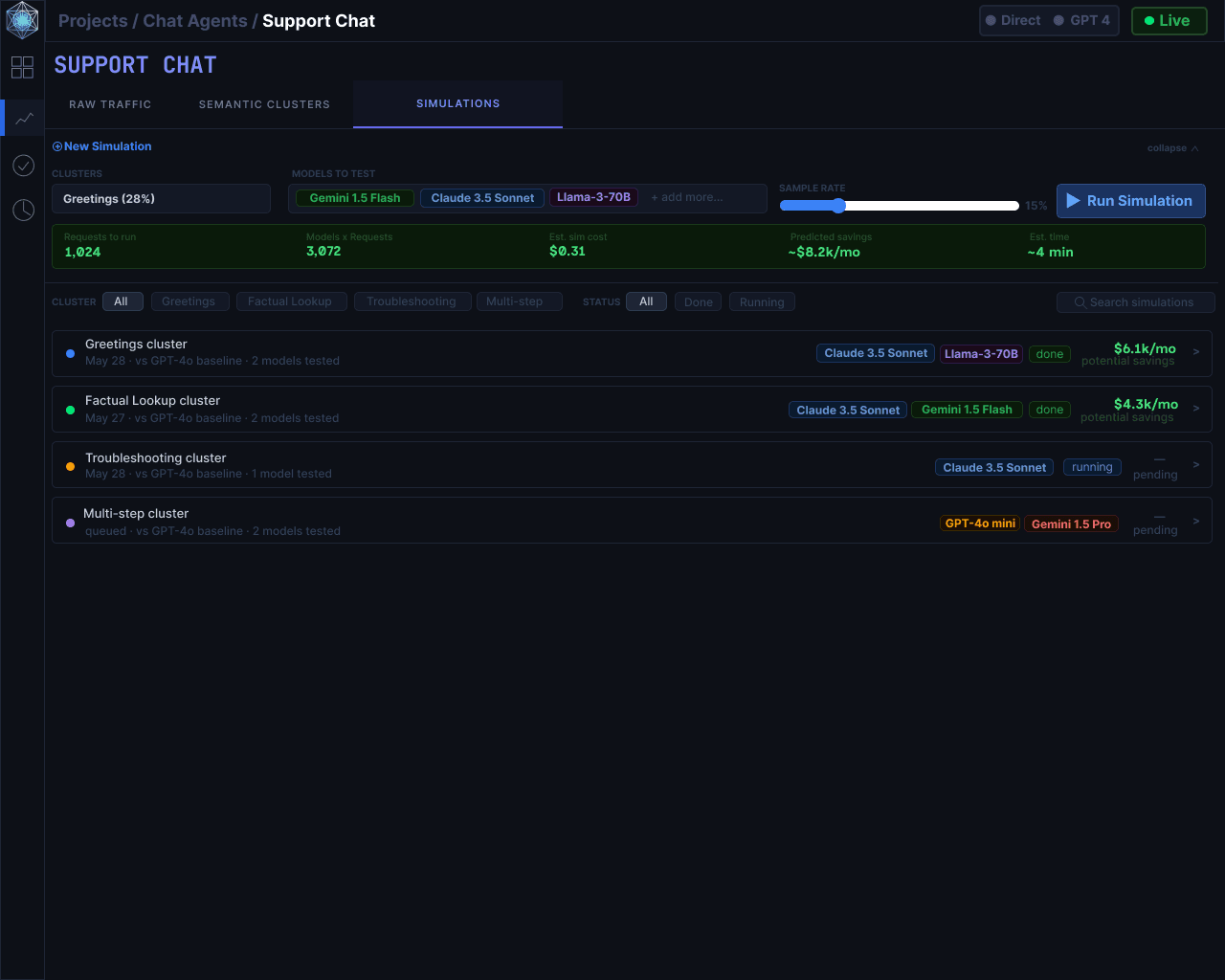Click in the Search simulations field
This screenshot has width=1225, height=980.
[x=1136, y=302]
